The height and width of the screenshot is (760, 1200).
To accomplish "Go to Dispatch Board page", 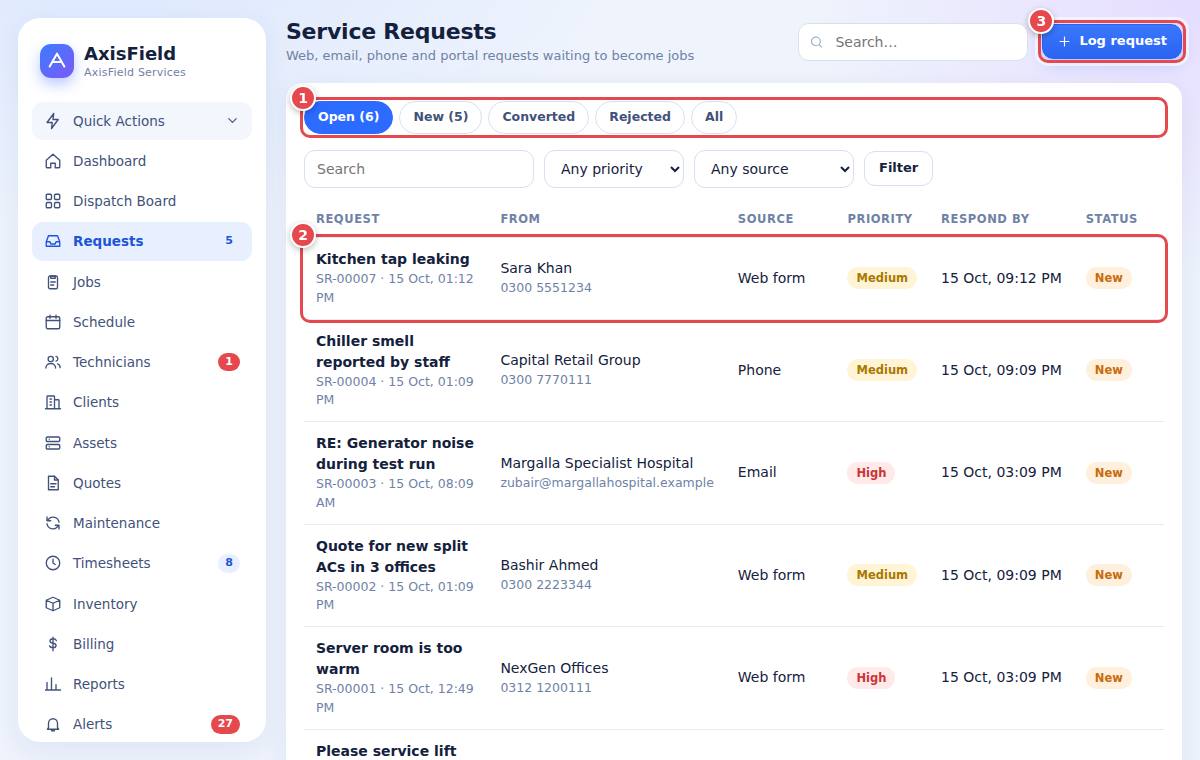I will coord(142,201).
